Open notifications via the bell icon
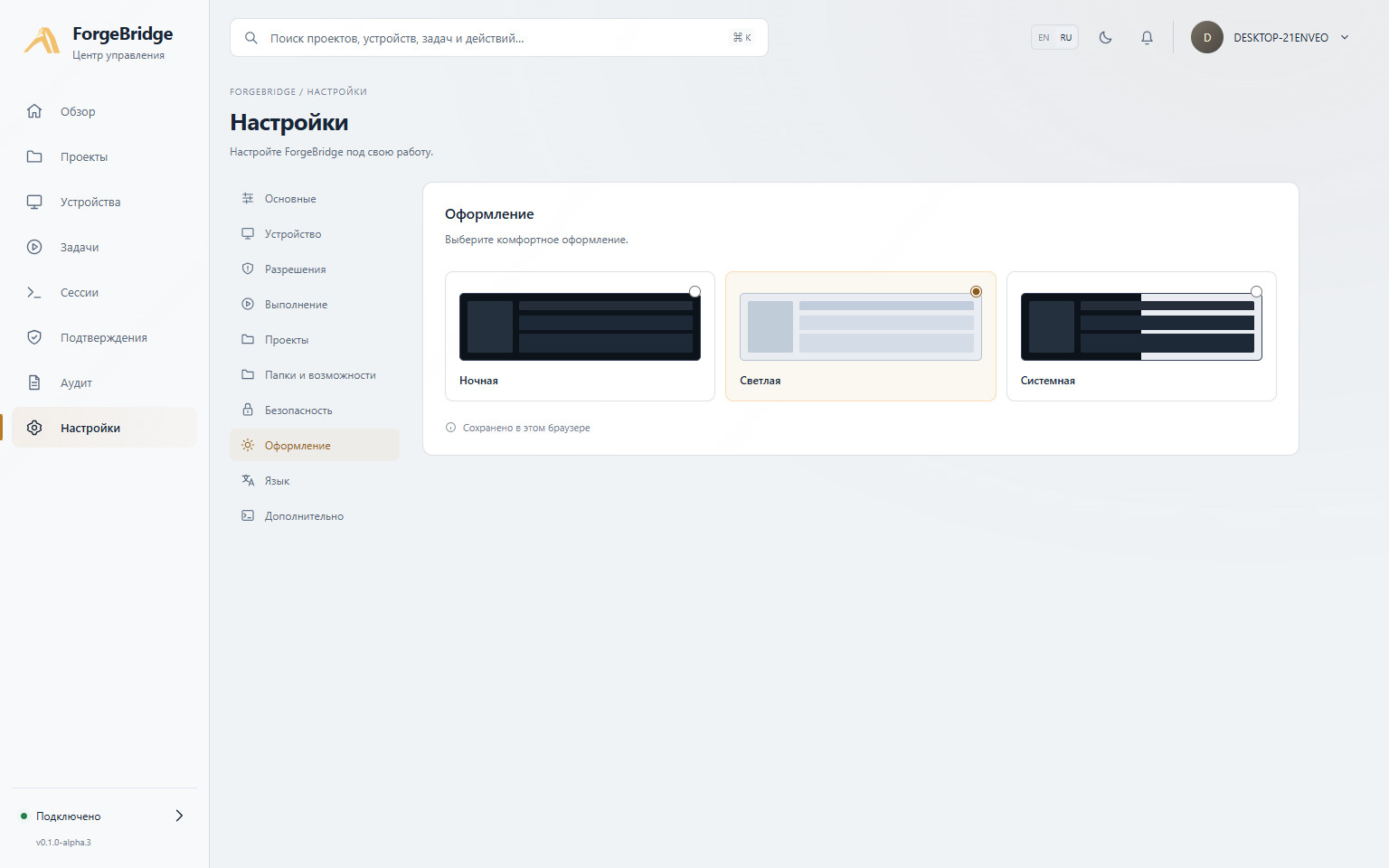The image size is (1389, 868). coord(1147,37)
